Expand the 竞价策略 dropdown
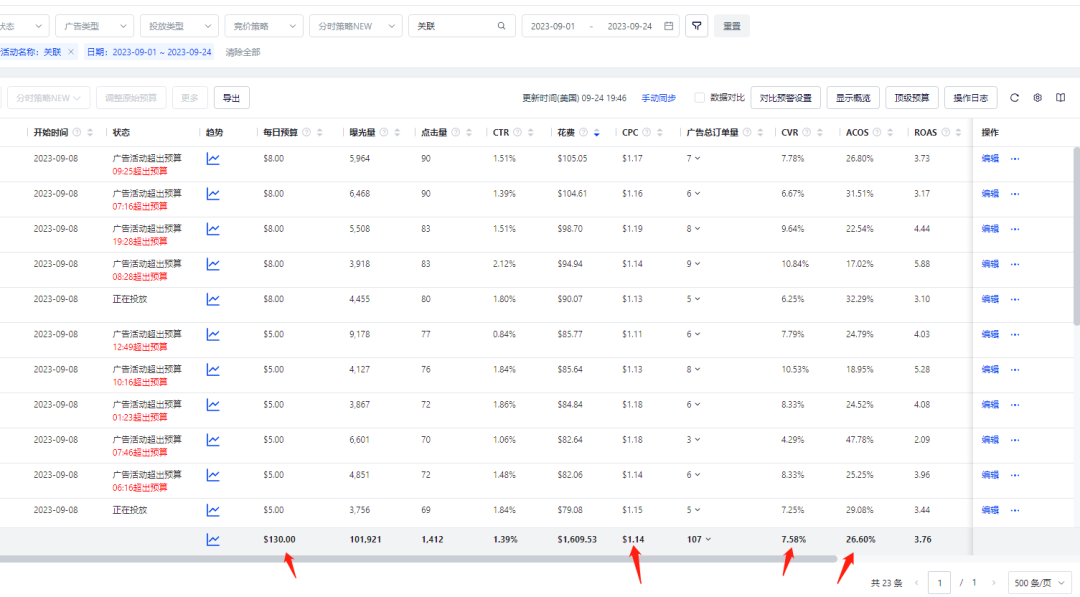The height and width of the screenshot is (597, 1080). 264,26
